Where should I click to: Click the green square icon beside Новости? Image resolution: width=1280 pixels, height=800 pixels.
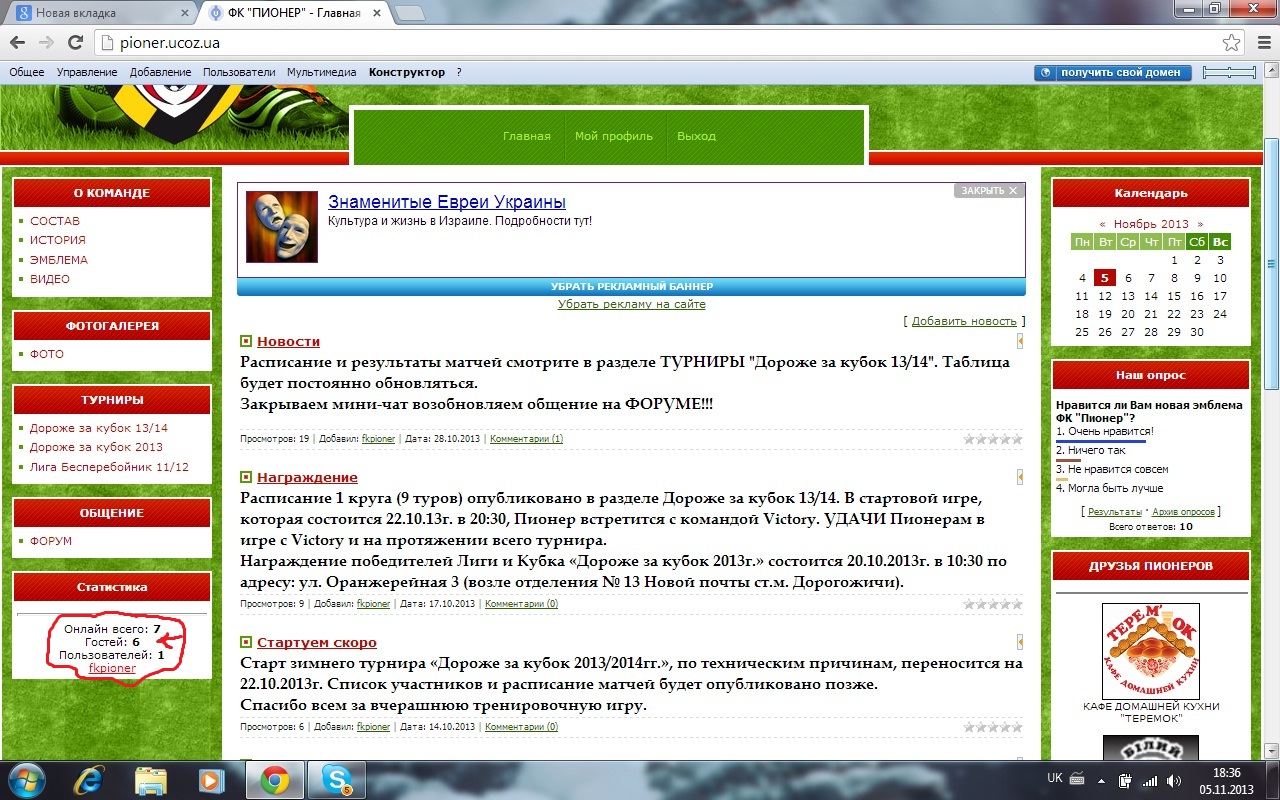click(x=247, y=342)
